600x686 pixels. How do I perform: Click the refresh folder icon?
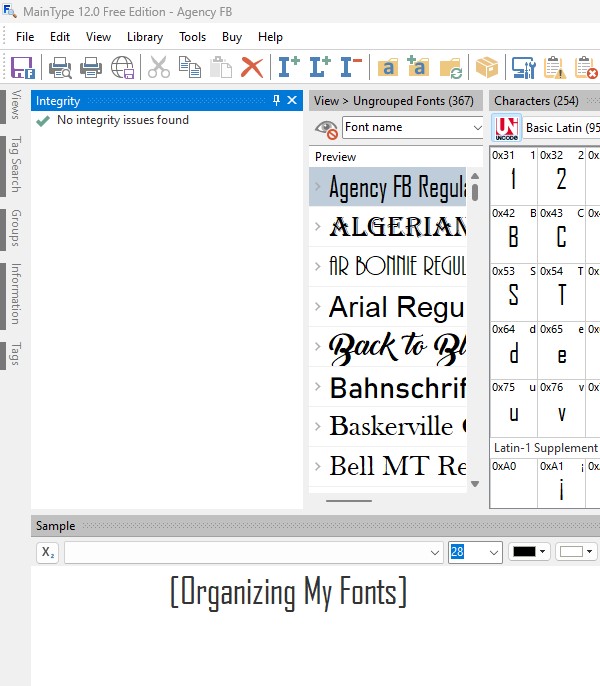451,67
